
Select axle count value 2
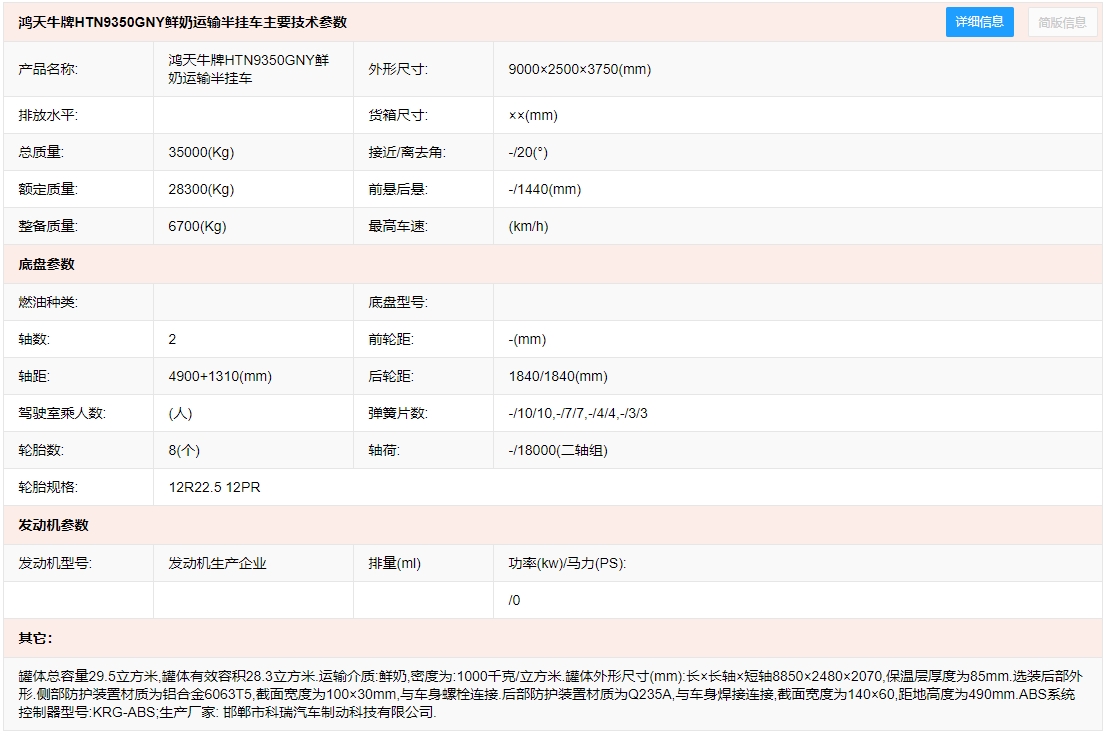click(x=172, y=339)
